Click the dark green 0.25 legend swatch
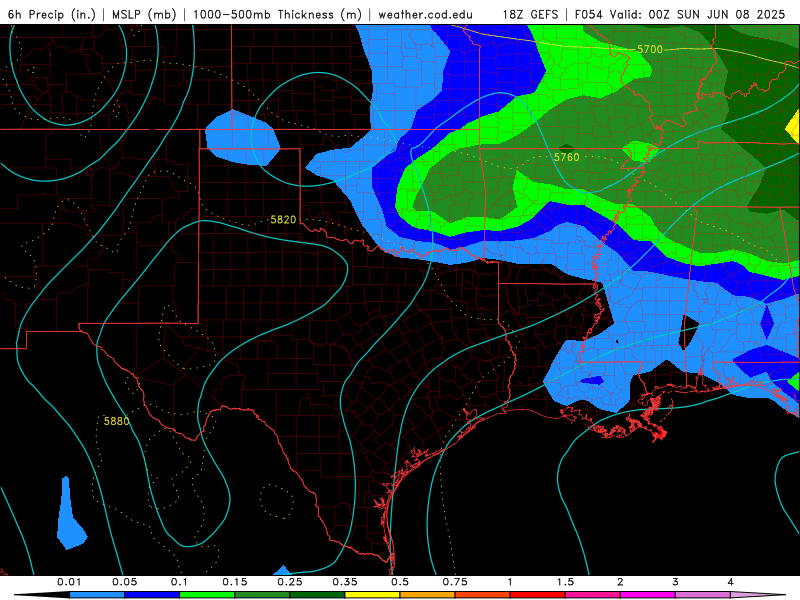This screenshot has width=800, height=600. (317, 595)
